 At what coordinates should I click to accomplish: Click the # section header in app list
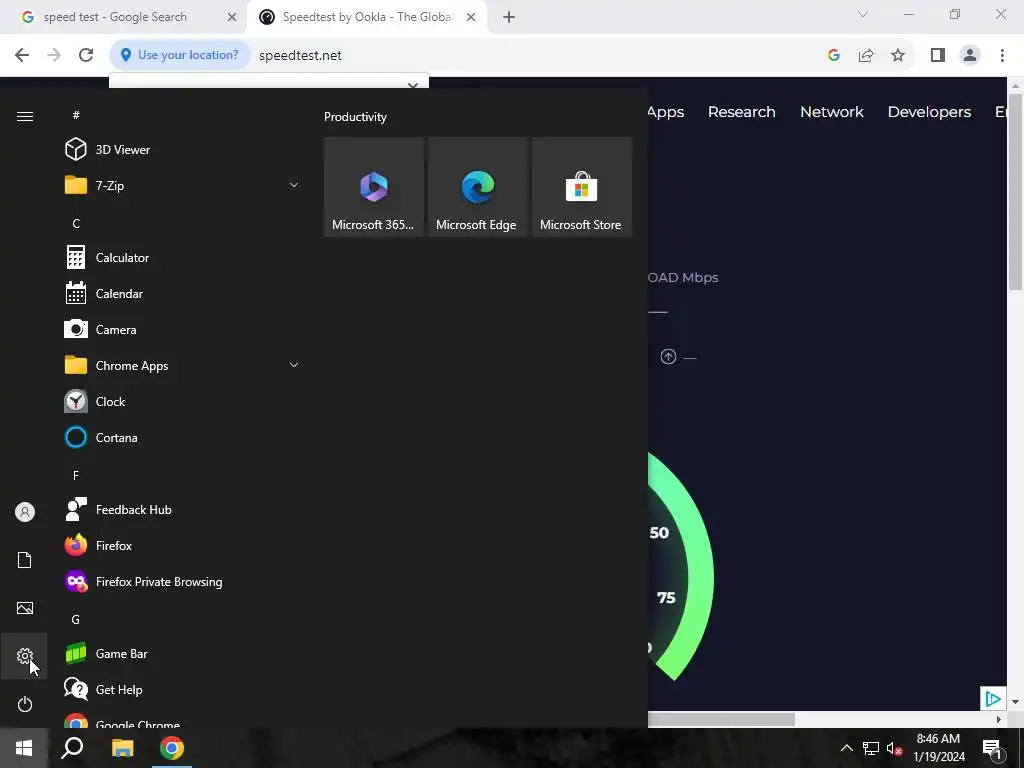[x=76, y=115]
